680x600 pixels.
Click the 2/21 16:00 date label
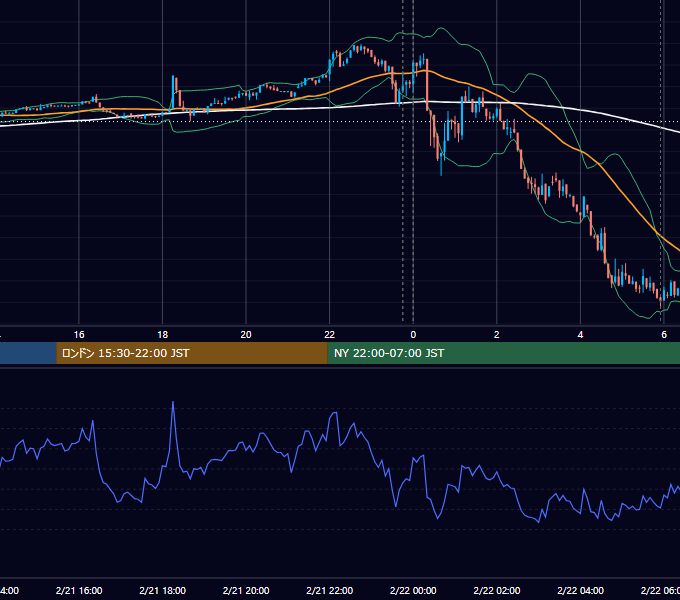pos(79,590)
